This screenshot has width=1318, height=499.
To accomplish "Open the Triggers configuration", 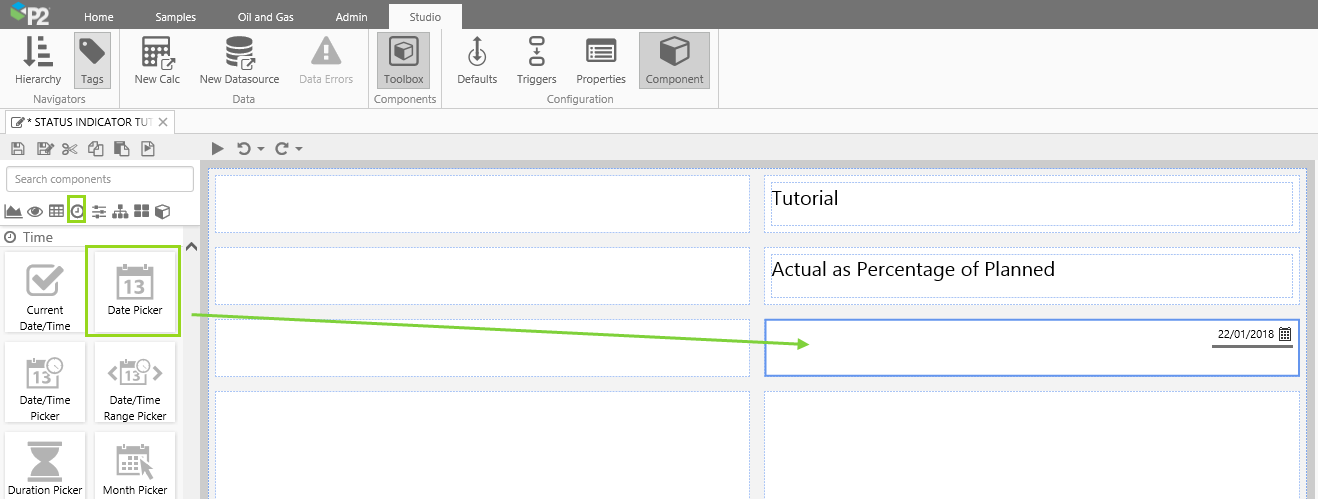I will click(537, 60).
